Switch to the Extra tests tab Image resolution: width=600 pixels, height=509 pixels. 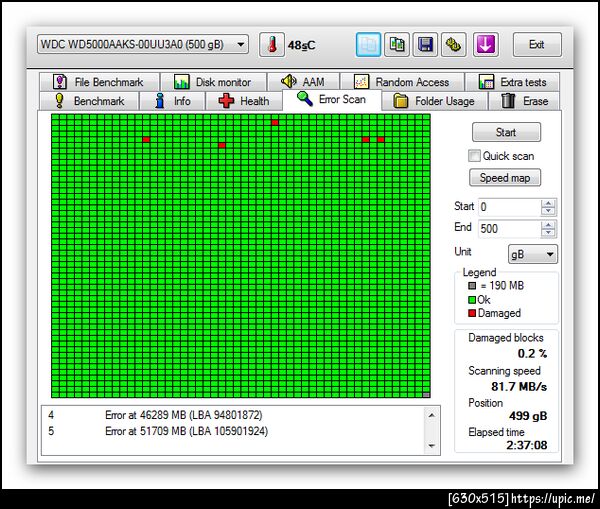point(512,82)
